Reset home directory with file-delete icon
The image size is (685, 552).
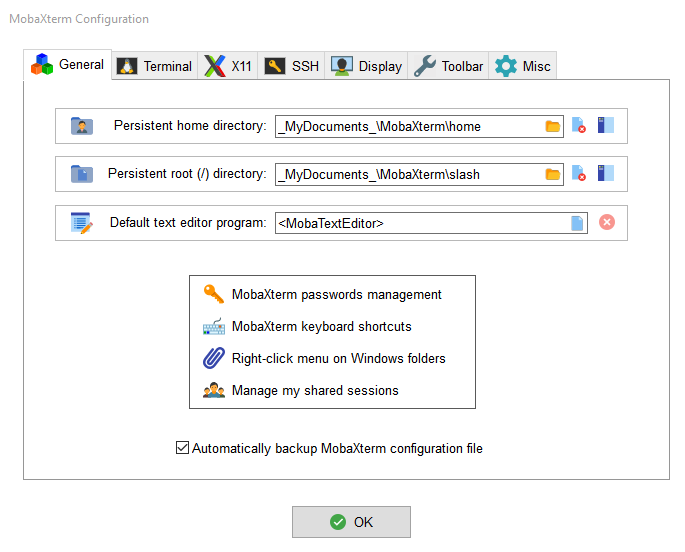pyautogui.click(x=579, y=126)
